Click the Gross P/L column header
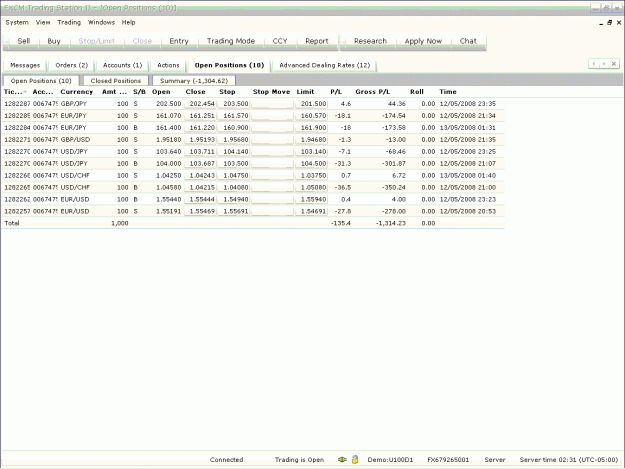The width and height of the screenshot is (625, 469). (373, 92)
